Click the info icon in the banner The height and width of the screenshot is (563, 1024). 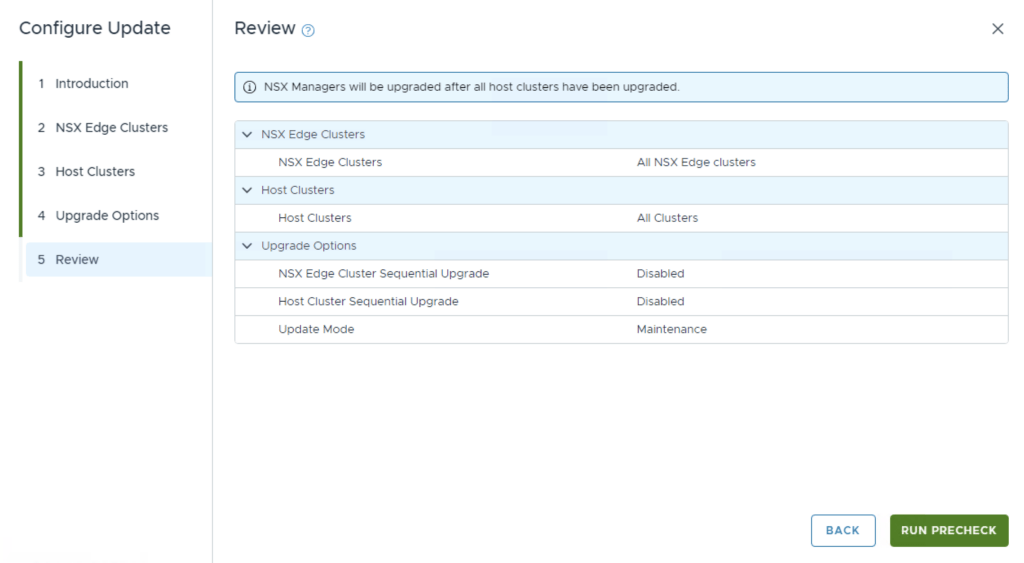pos(250,87)
